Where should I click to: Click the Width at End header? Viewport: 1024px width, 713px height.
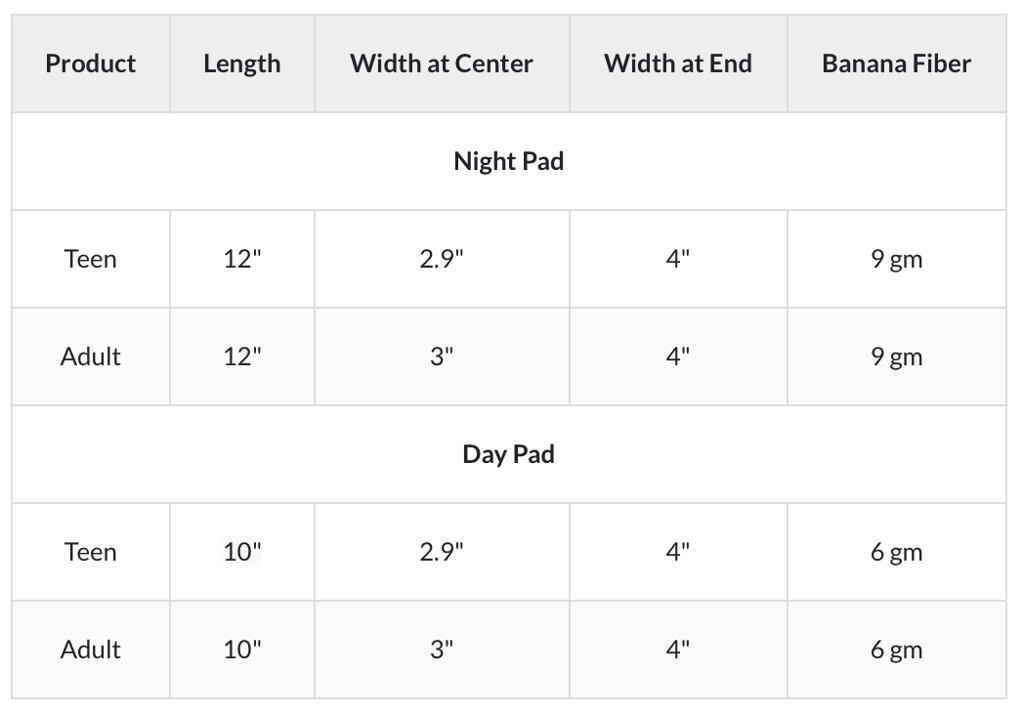pyautogui.click(x=677, y=64)
